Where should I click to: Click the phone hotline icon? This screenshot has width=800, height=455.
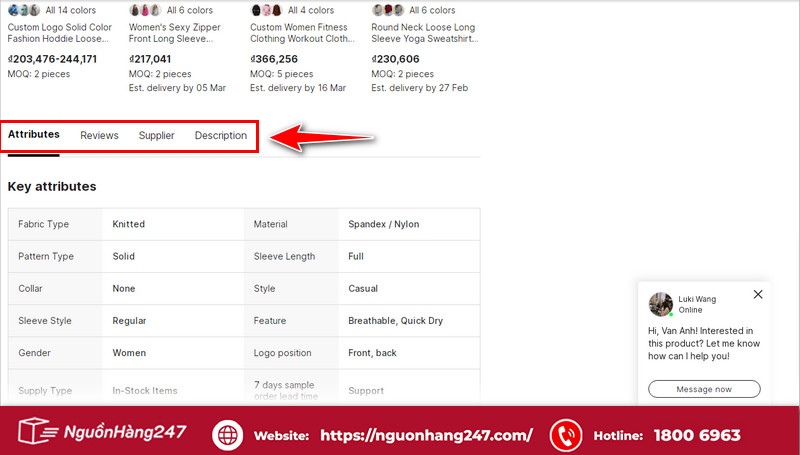566,435
